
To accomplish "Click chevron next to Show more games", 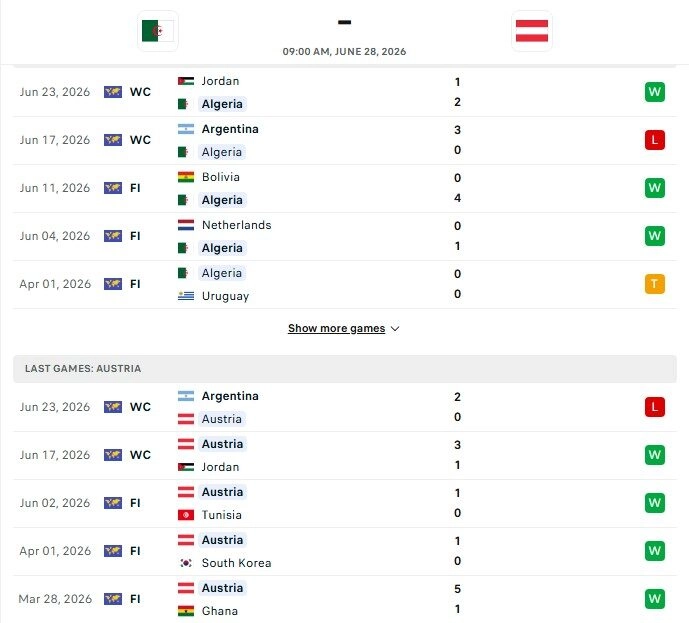I will pyautogui.click(x=395, y=329).
